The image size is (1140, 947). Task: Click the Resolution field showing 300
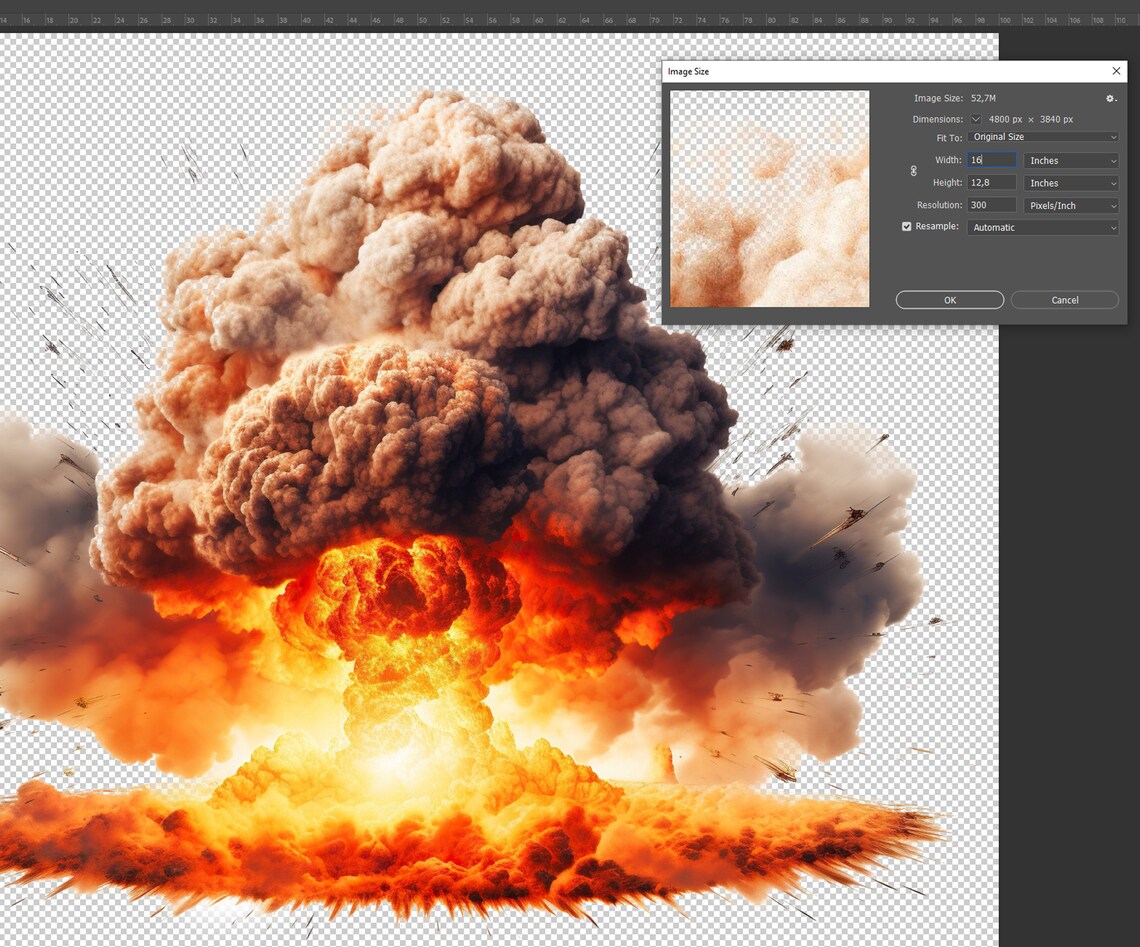(990, 205)
